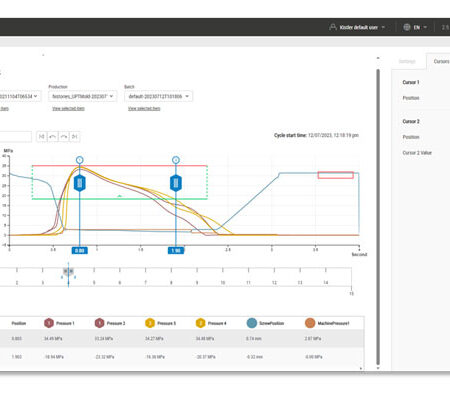Click scrollbar up arrow
450x395 pixels.
click(378, 58)
